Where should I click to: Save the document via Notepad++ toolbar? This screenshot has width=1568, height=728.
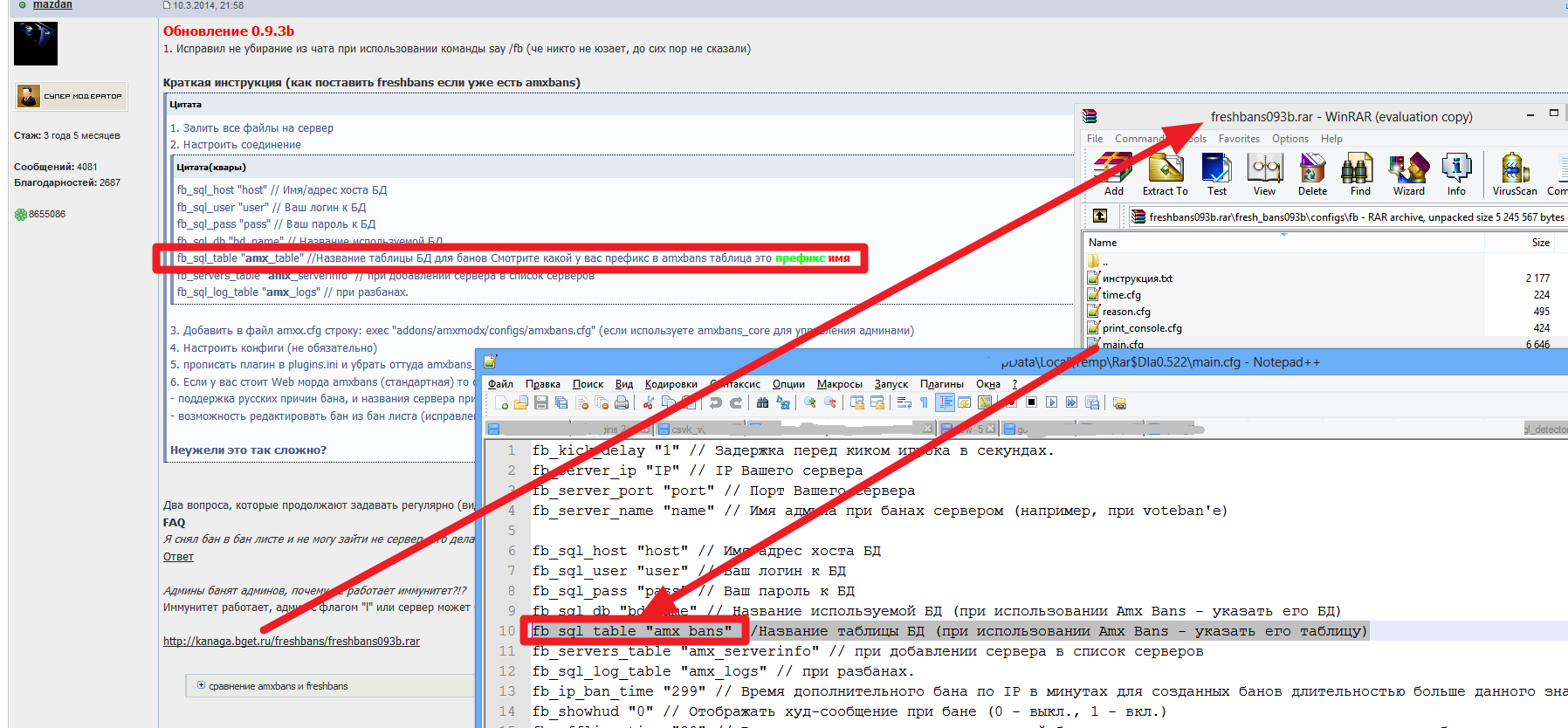tap(541, 402)
